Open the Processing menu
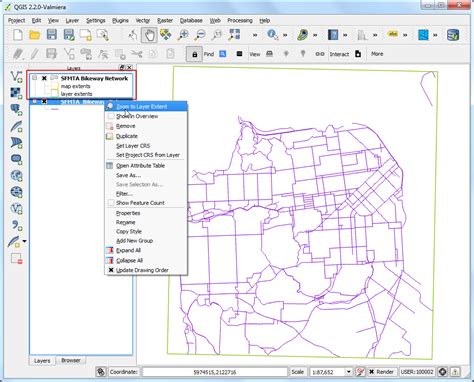 pos(240,21)
